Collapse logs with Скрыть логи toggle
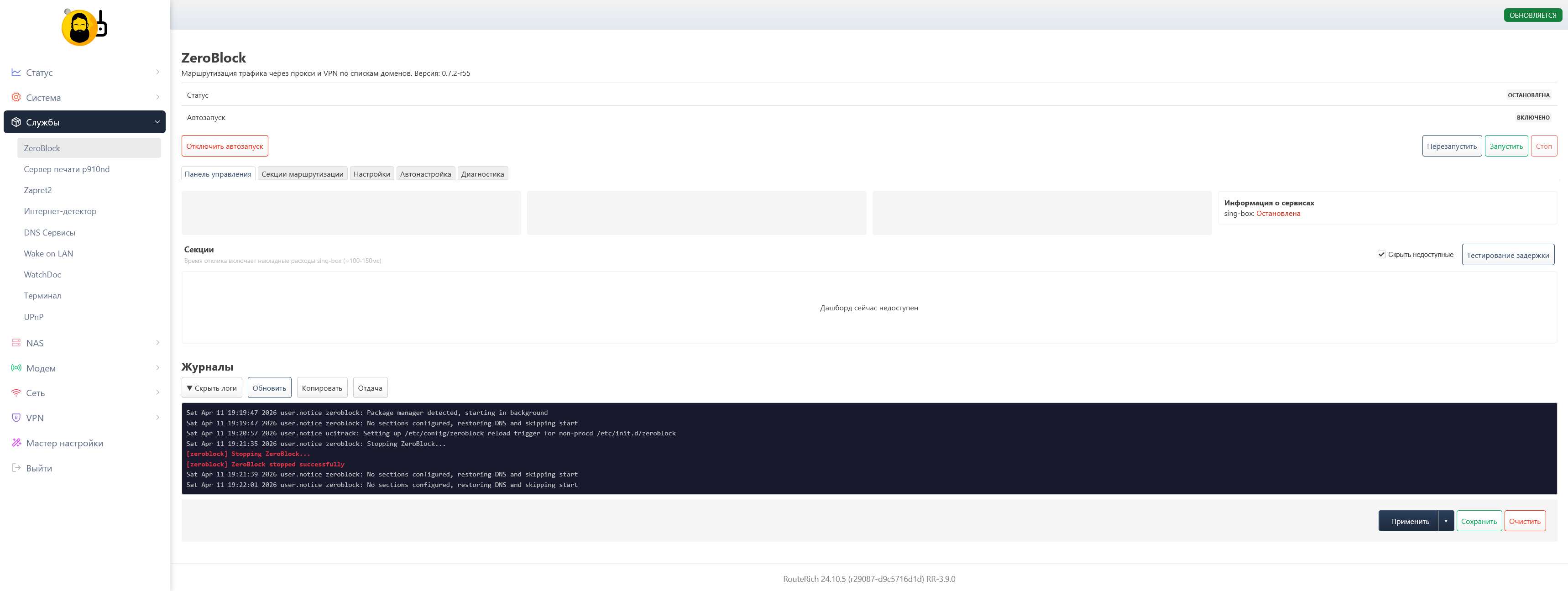Image resolution: width=1568 pixels, height=591 pixels. [x=212, y=388]
